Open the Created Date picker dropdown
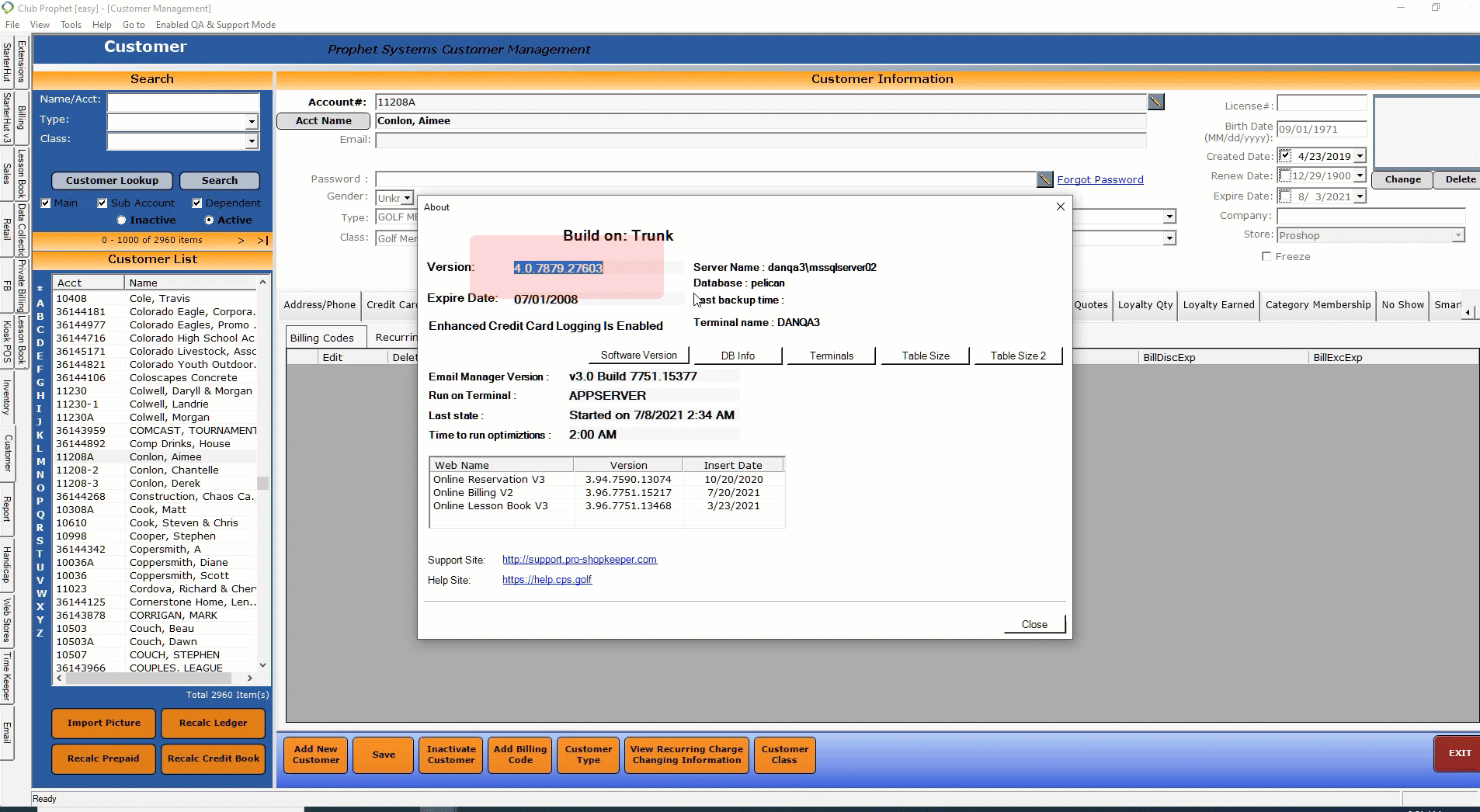This screenshot has width=1480, height=812. [x=1360, y=156]
